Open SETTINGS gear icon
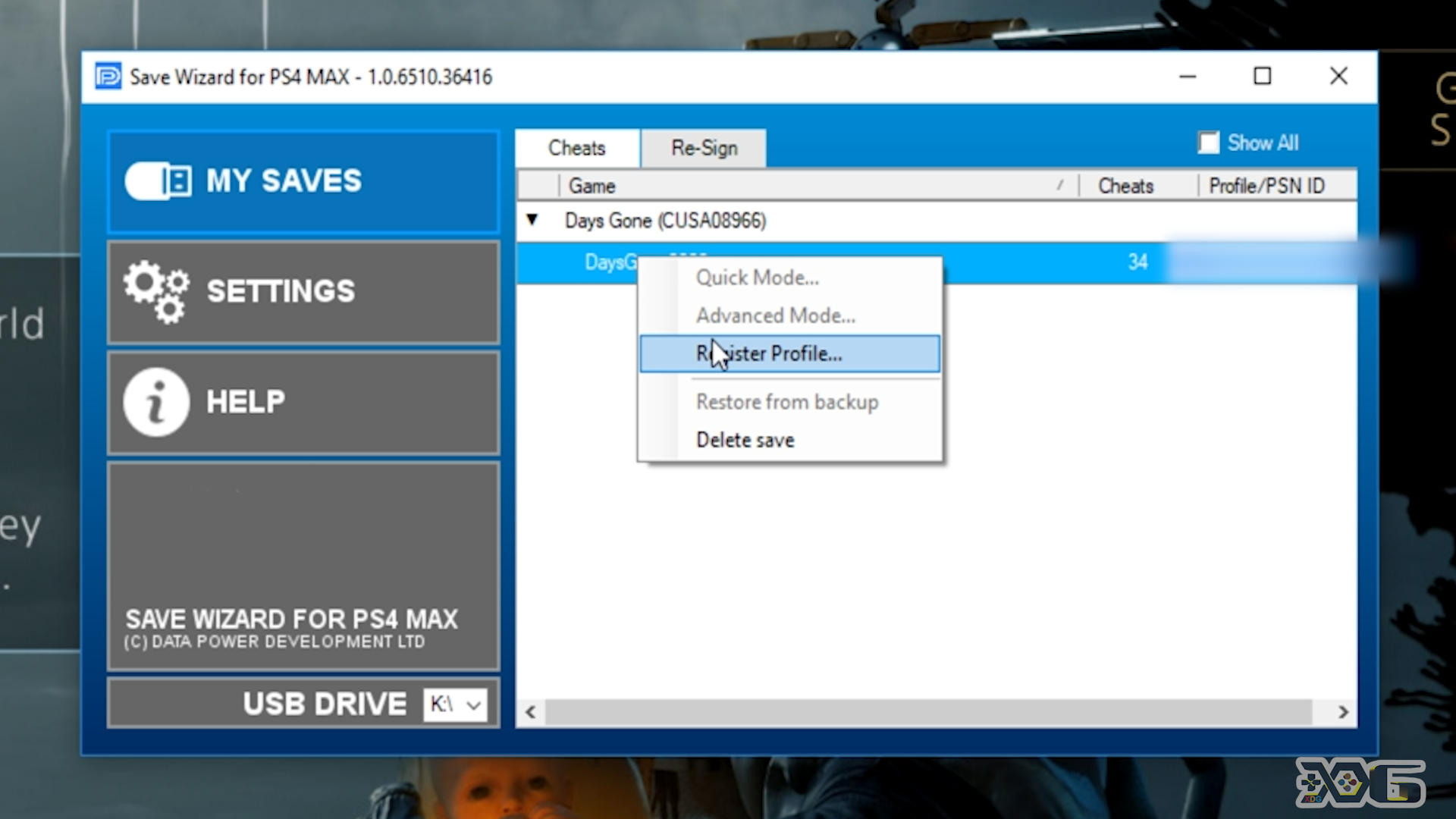 (x=155, y=290)
